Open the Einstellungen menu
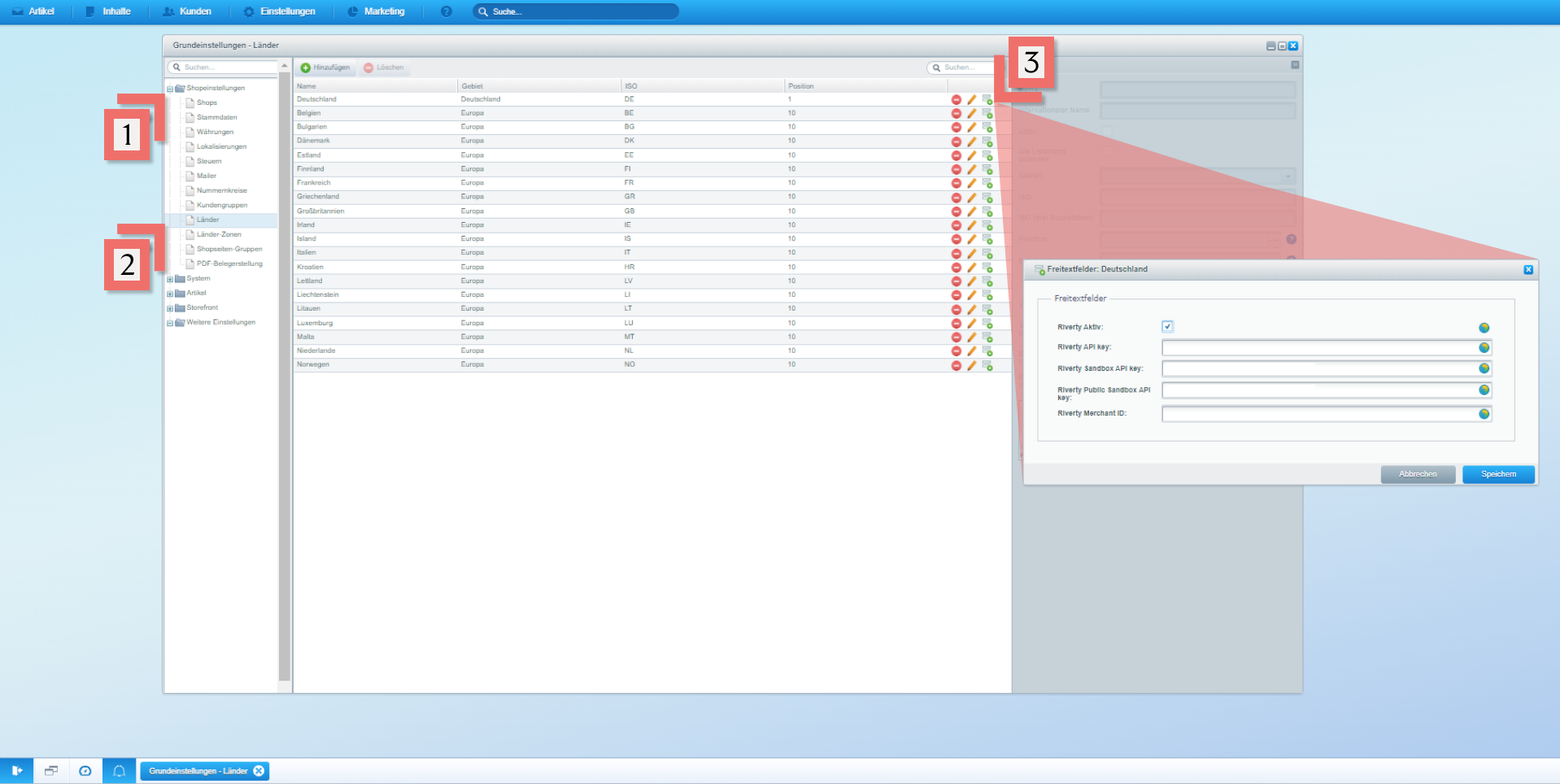This screenshot has height=784, width=1560. pos(279,11)
